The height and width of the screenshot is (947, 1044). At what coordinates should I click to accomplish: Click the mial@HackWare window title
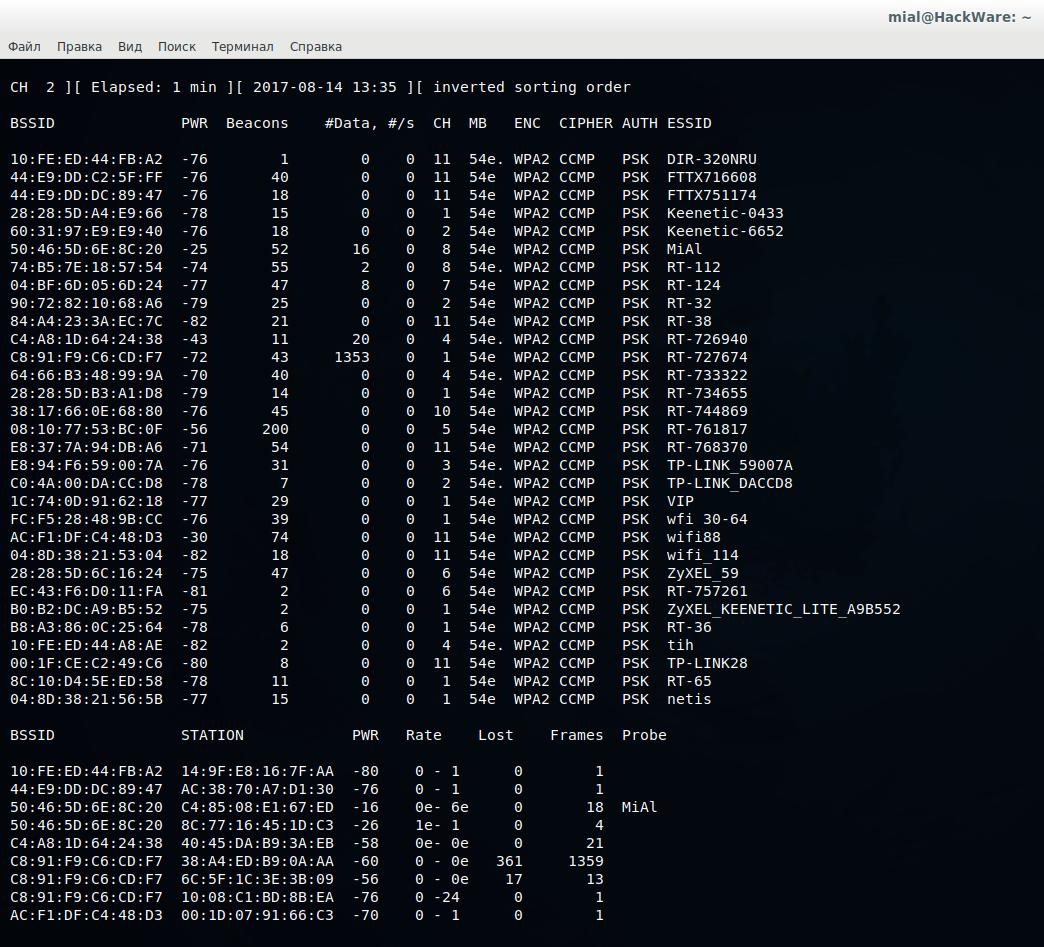[x=958, y=17]
